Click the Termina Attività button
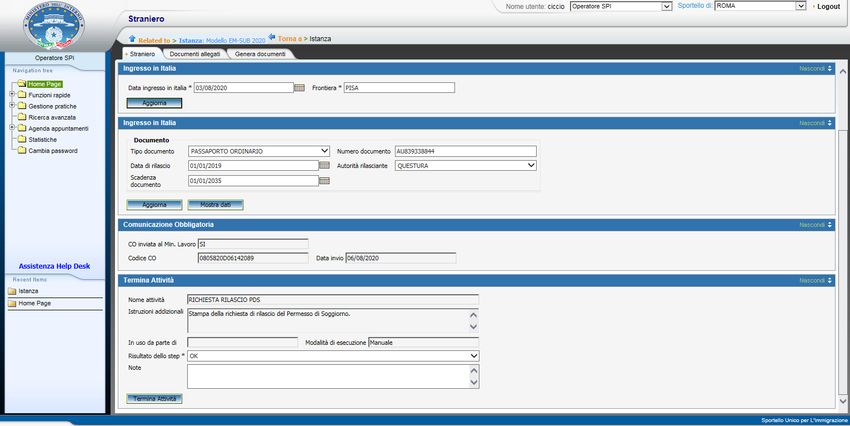This screenshot has height=426, width=850. [155, 398]
